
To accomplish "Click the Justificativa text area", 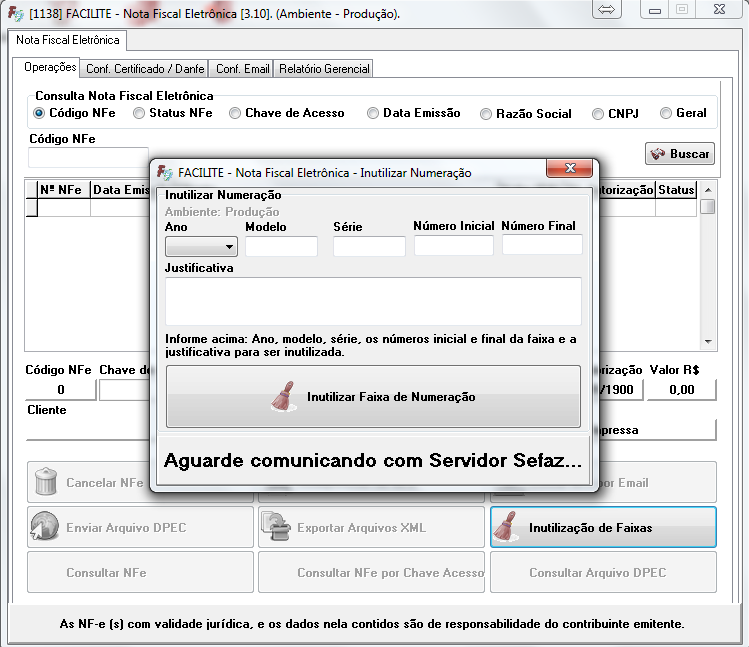I will 373,302.
